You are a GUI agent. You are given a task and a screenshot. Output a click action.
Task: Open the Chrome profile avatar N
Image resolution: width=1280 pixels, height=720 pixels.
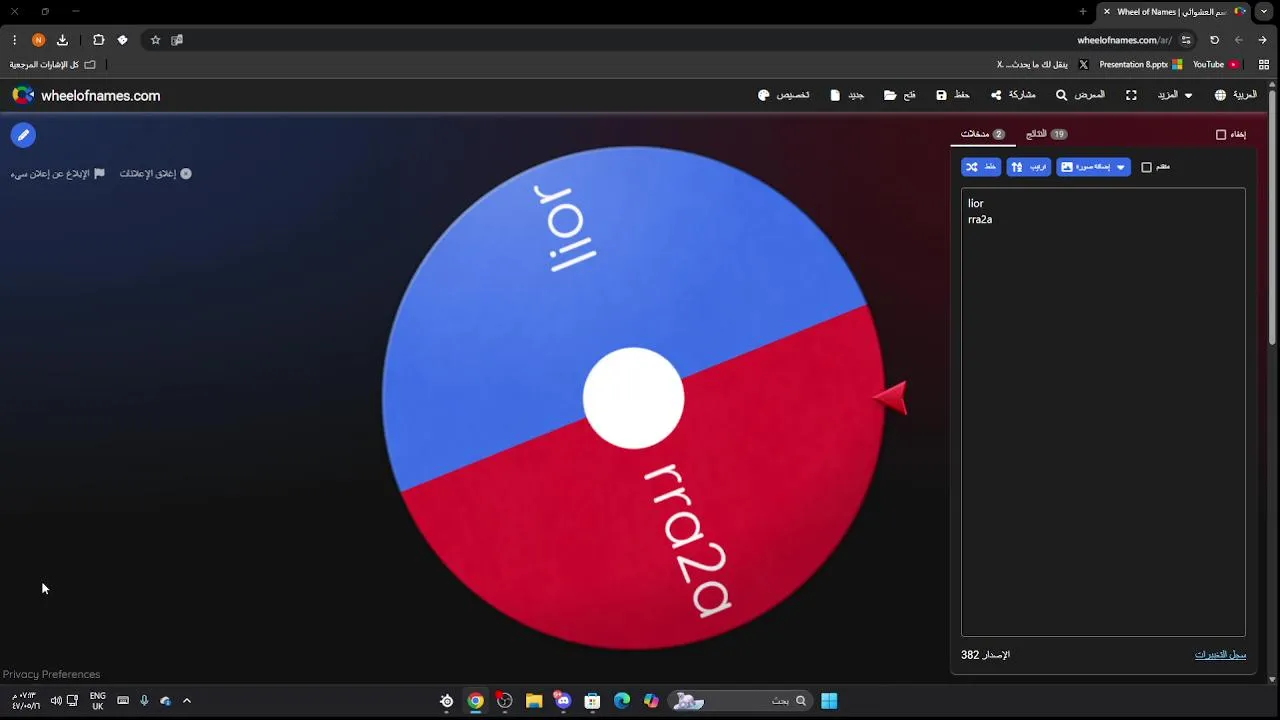pyautogui.click(x=38, y=40)
